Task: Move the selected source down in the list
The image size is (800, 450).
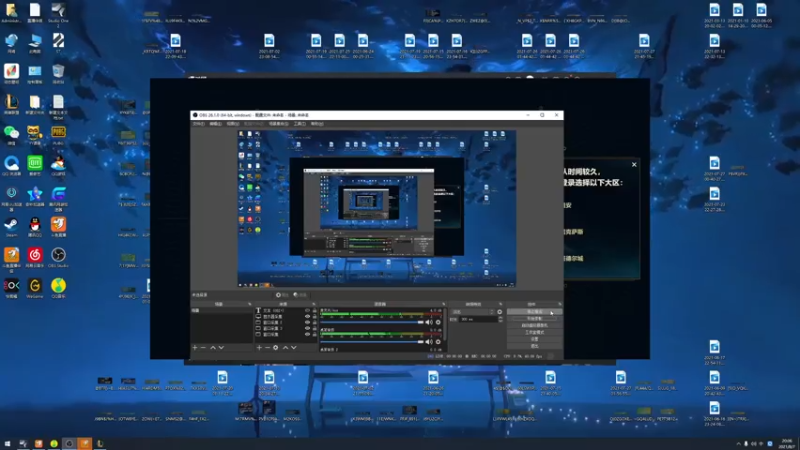Action: pyautogui.click(x=293, y=347)
